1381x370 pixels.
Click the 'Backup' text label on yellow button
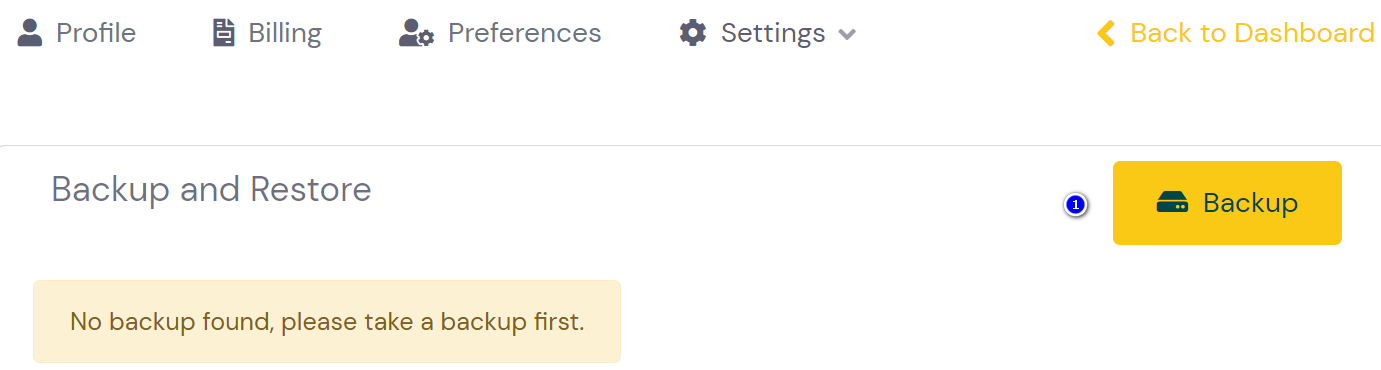(1250, 203)
